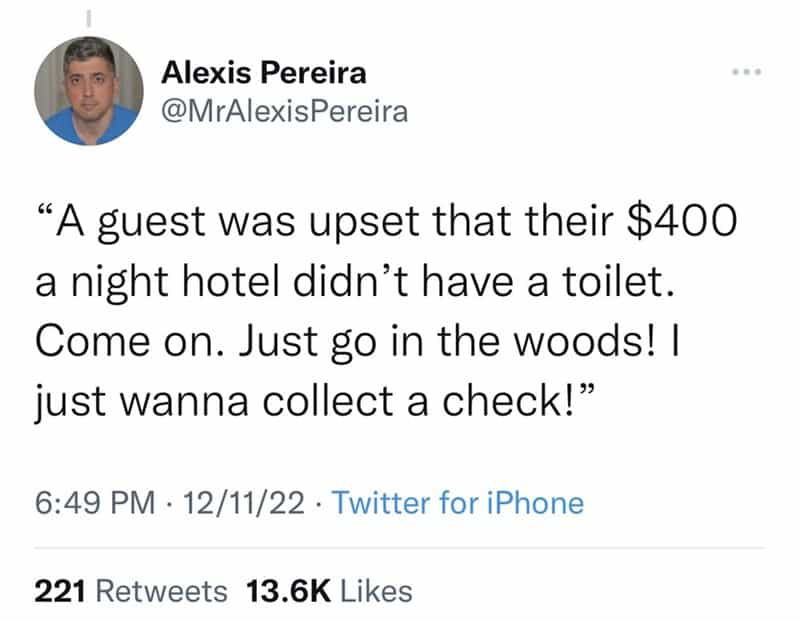This screenshot has height=621, width=800.
Task: Open the Alexis Pereira display name link
Action: point(263,73)
